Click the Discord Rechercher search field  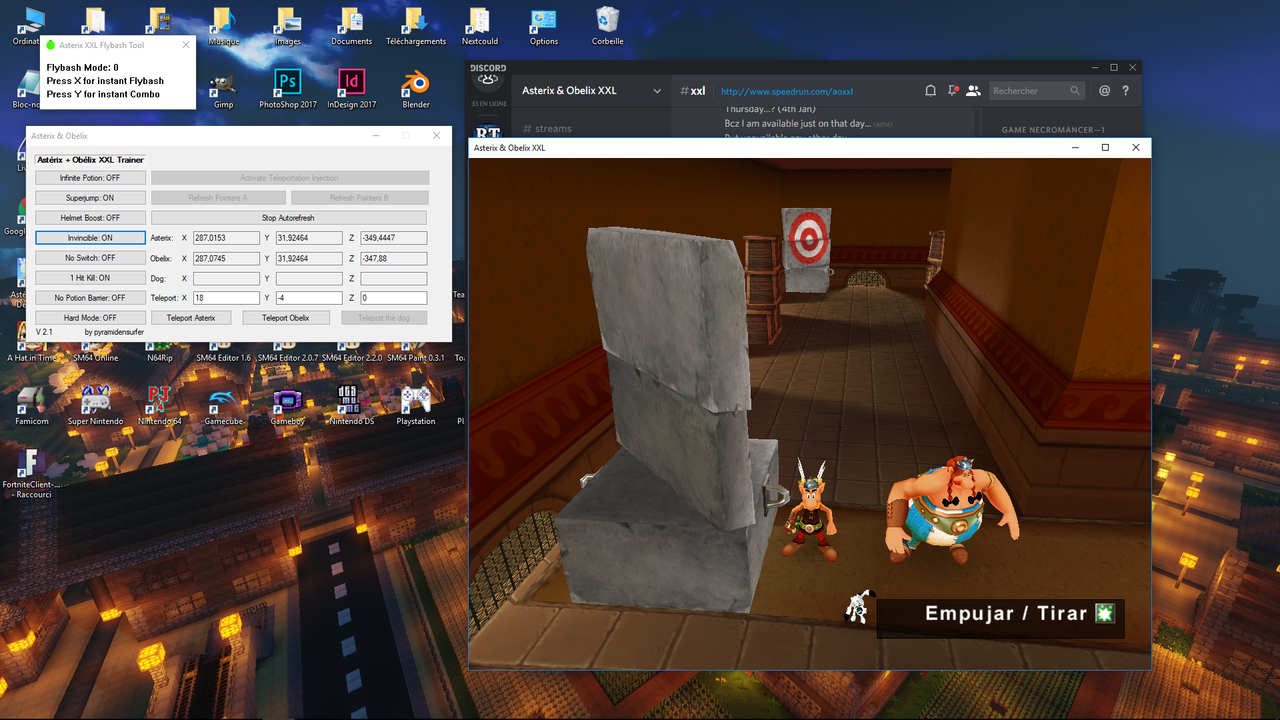(1036, 91)
